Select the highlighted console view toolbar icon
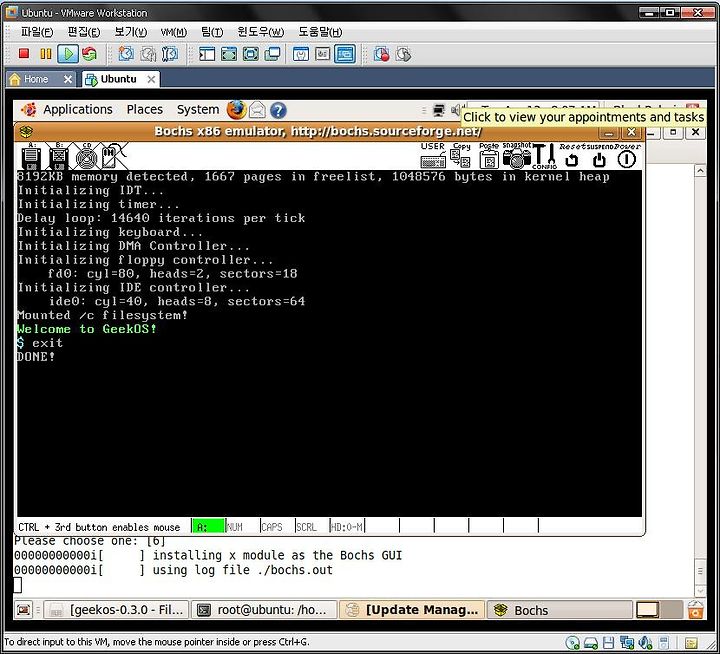 (x=345, y=54)
